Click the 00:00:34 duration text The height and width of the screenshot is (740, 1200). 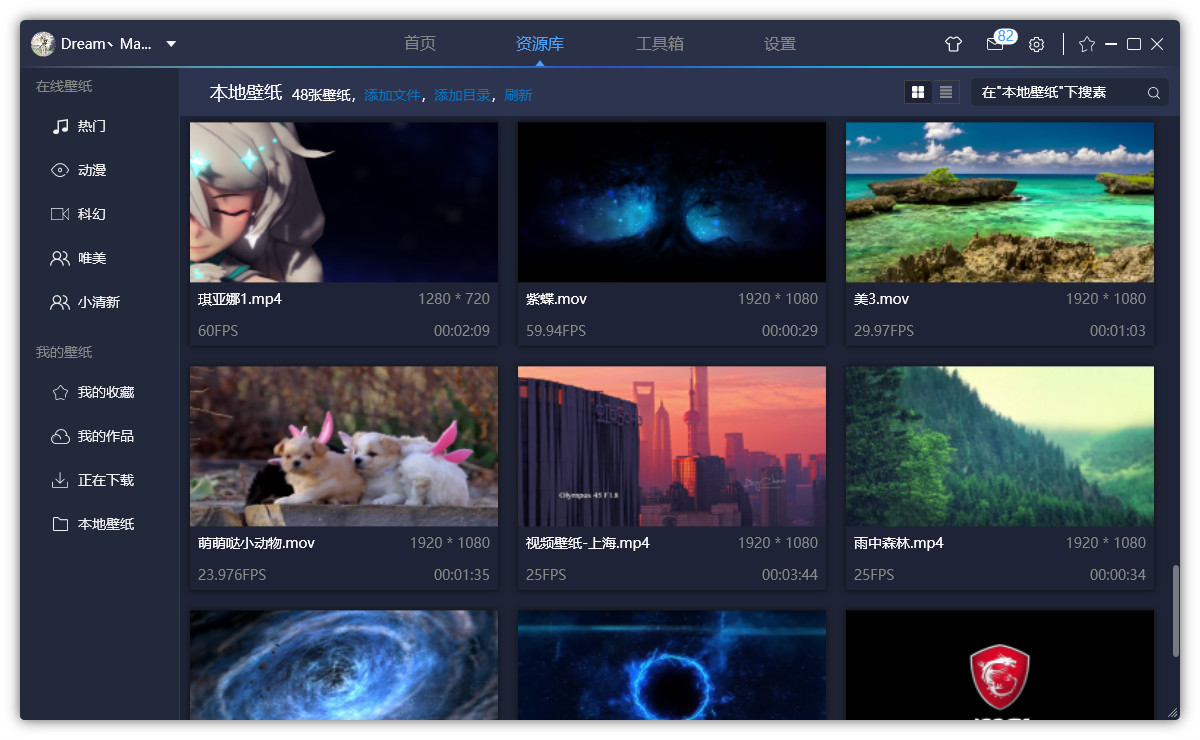[1118, 575]
